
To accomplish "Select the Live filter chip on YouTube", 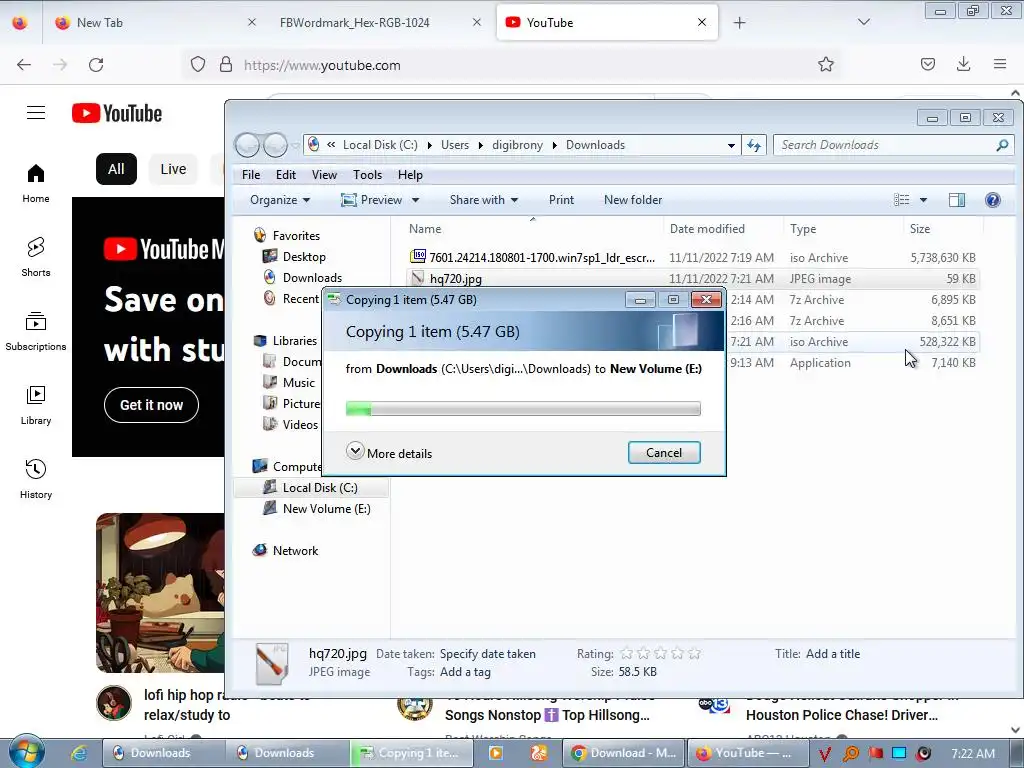I will [x=173, y=169].
